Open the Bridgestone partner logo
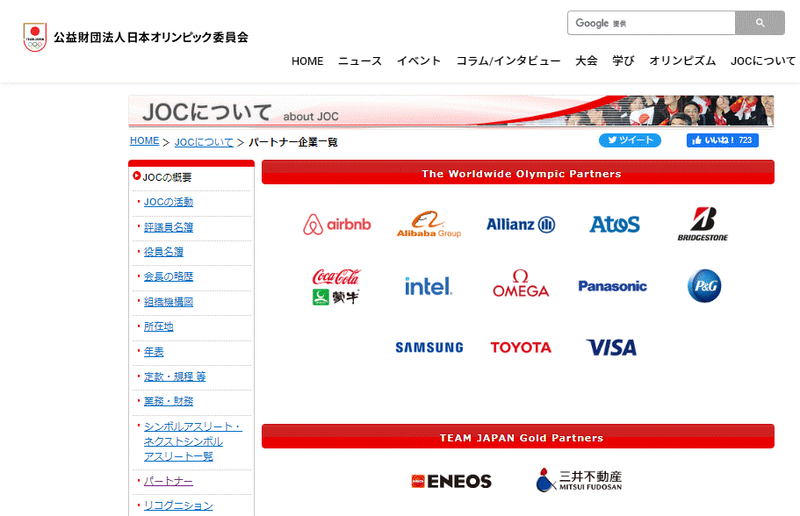800x516 pixels. pos(703,224)
